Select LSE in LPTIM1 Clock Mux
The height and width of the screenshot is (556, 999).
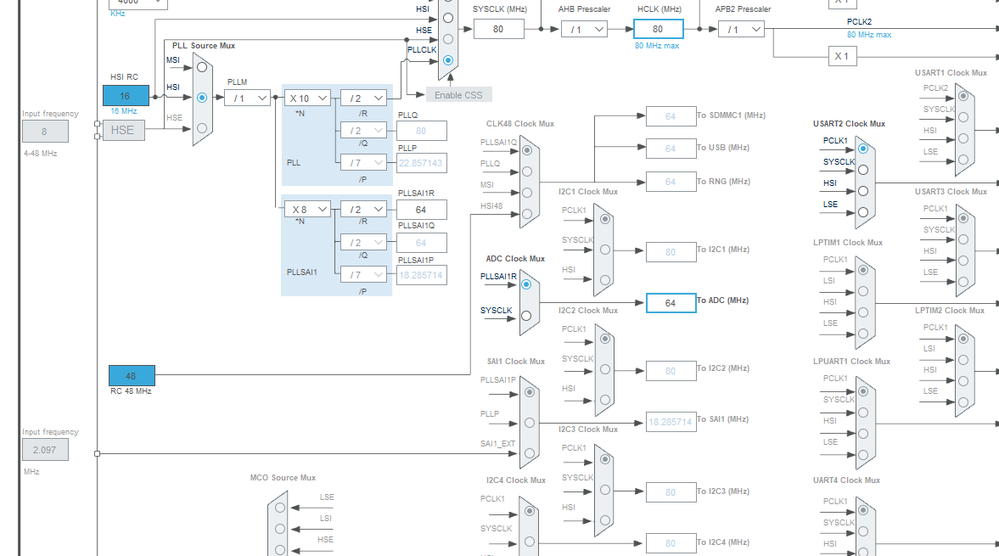point(863,333)
